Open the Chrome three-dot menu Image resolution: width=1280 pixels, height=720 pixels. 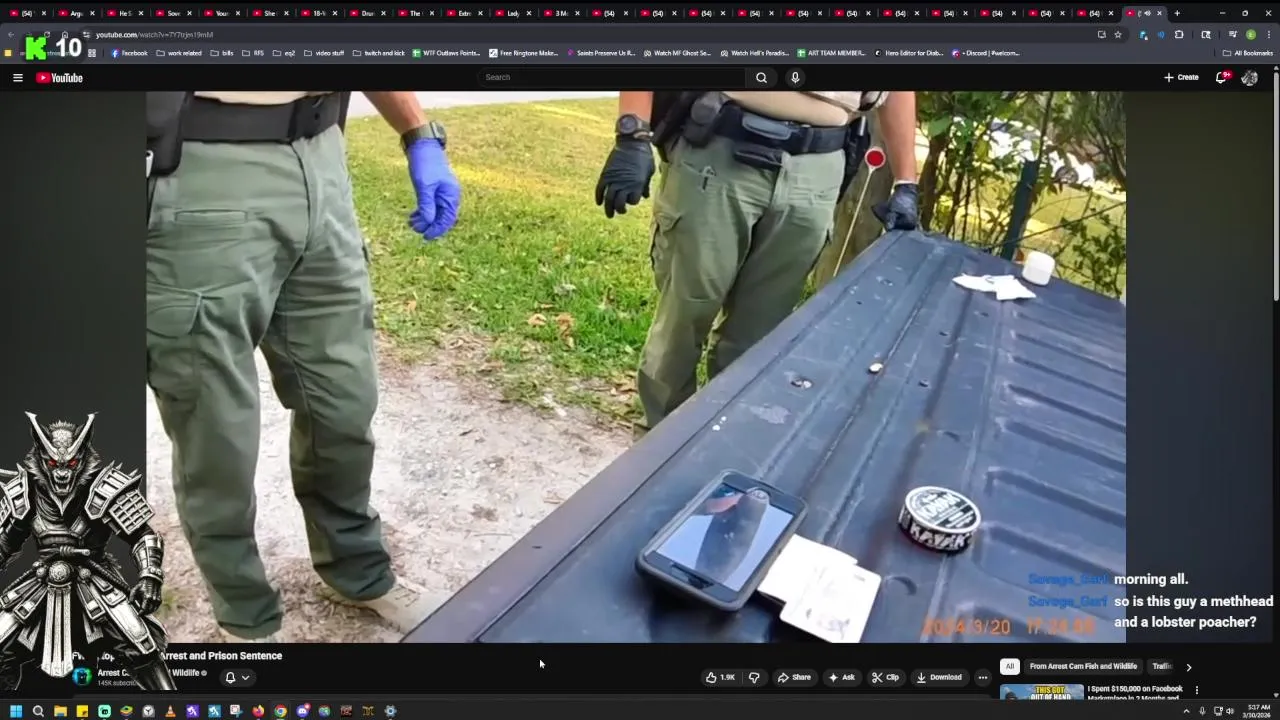pos(1268,34)
